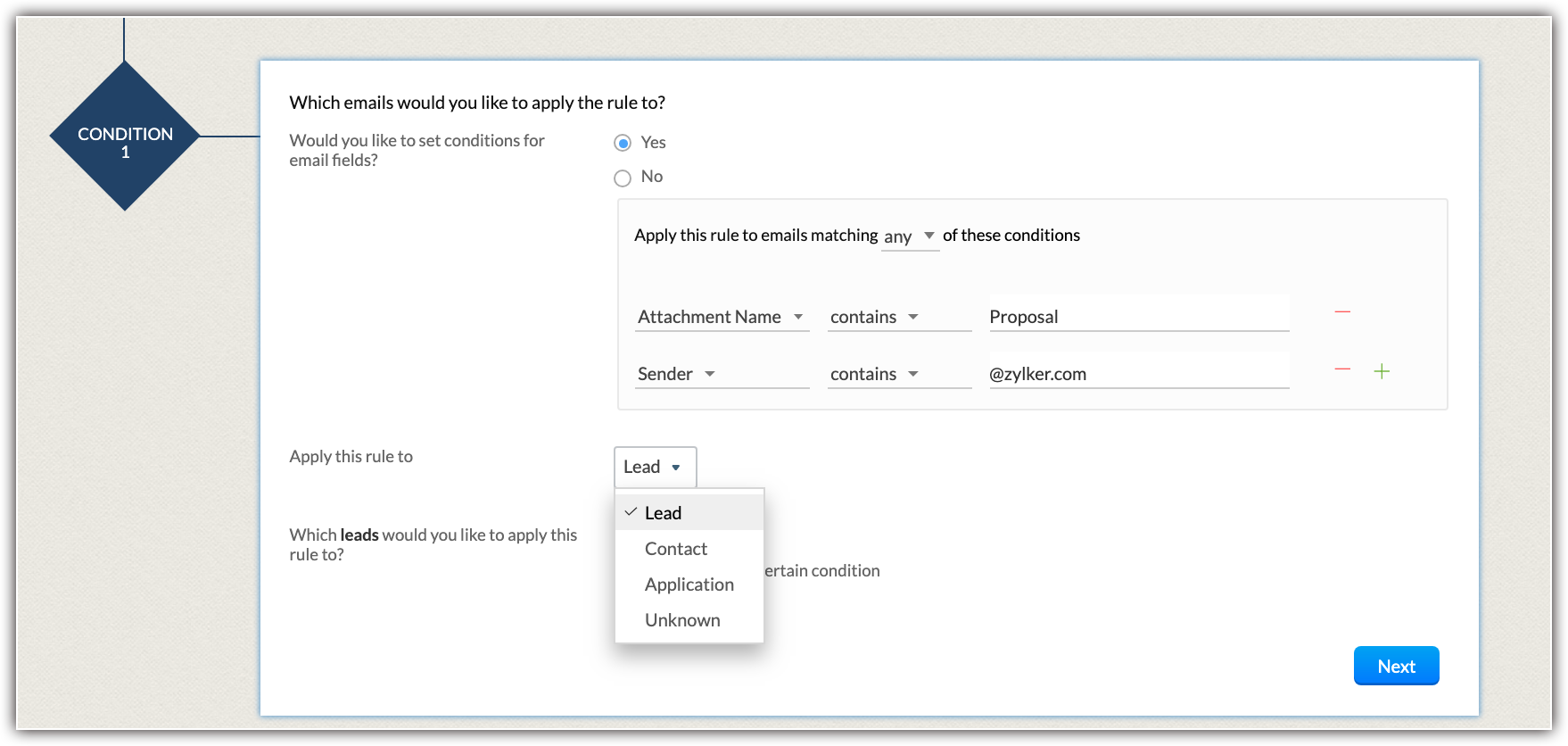Screen dimensions: 1568x746
Task: Select the No radio button
Action: [623, 178]
